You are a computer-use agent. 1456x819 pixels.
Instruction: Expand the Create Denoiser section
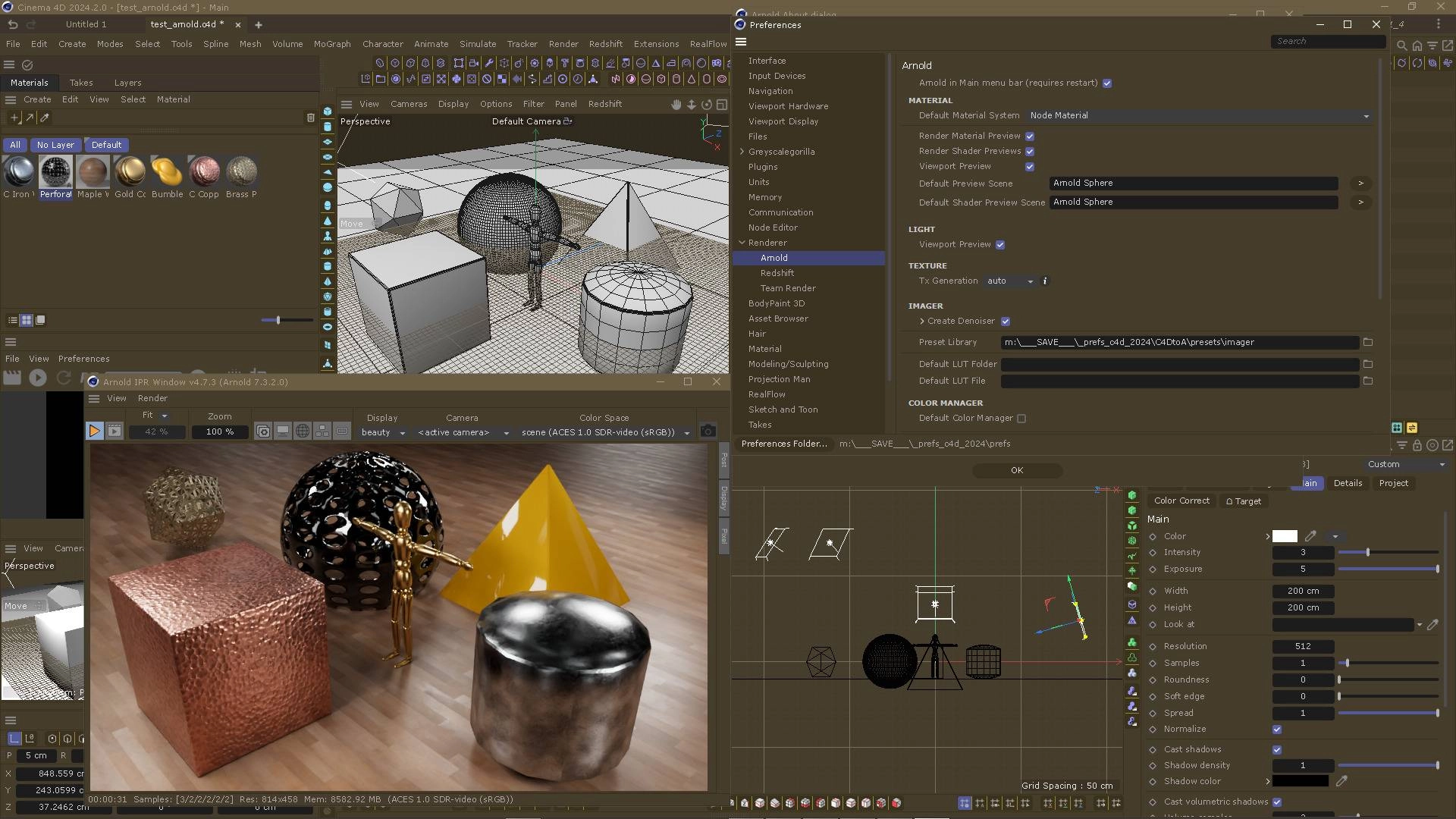(x=922, y=322)
